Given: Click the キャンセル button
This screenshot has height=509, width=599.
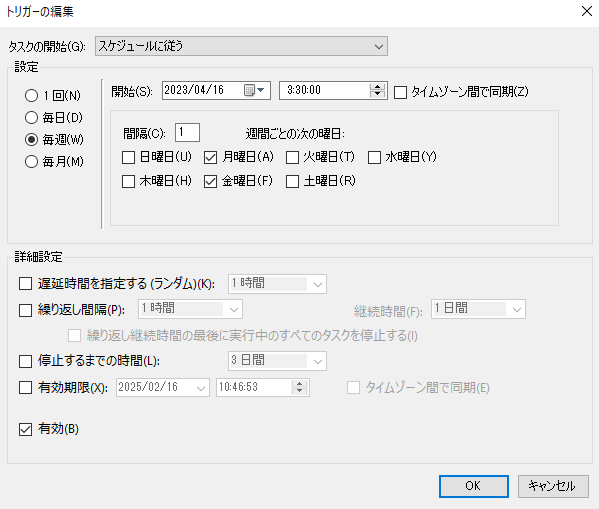Looking at the screenshot, I should click(x=553, y=486).
